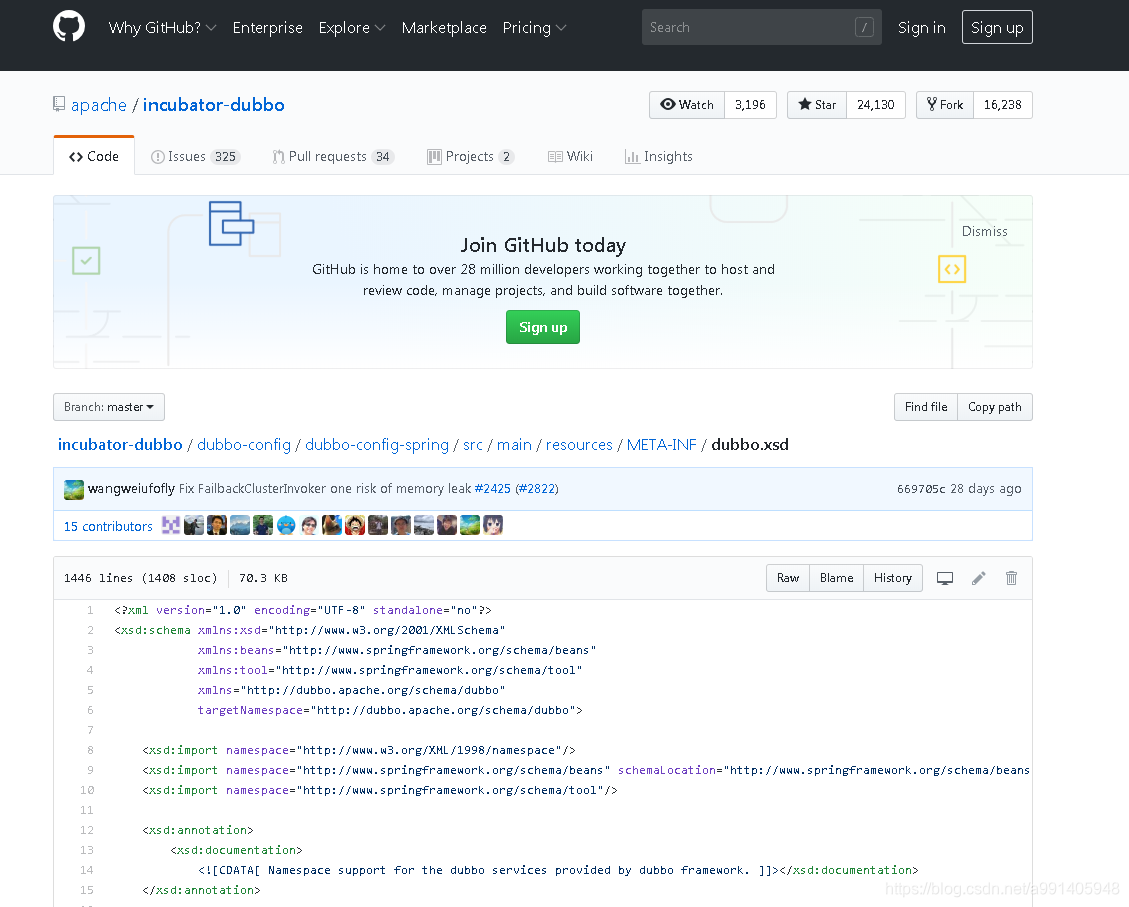Open the resources breadcrumb folder
This screenshot has width=1129, height=907.
click(579, 445)
